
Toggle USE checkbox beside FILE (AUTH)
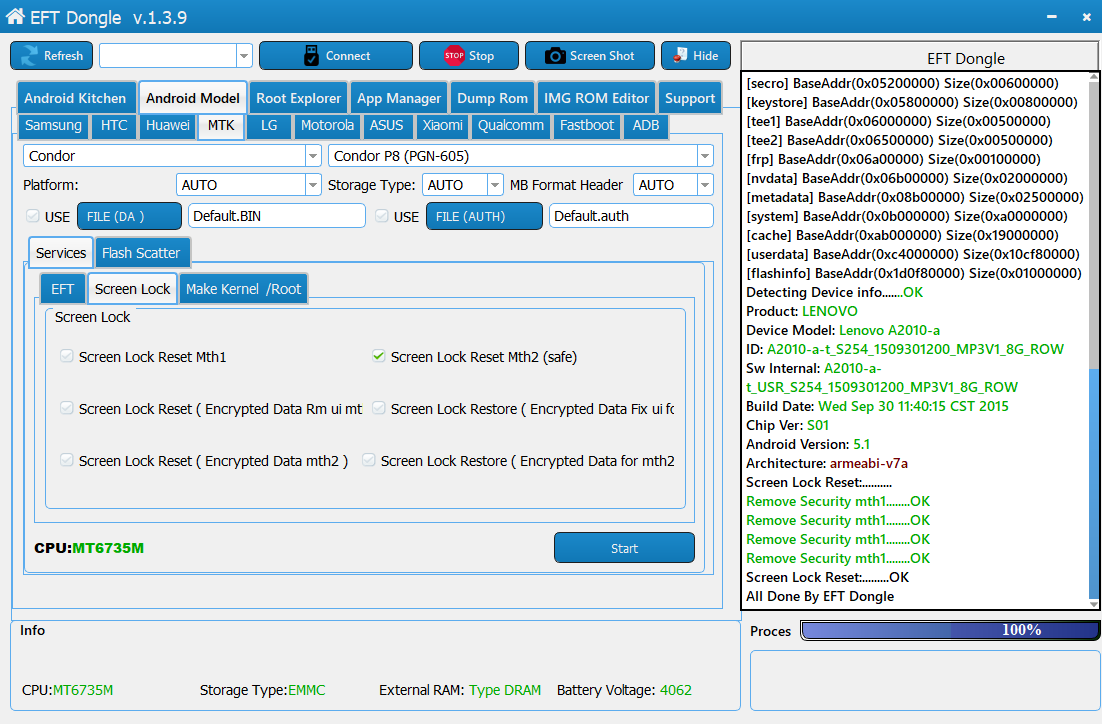[x=382, y=216]
